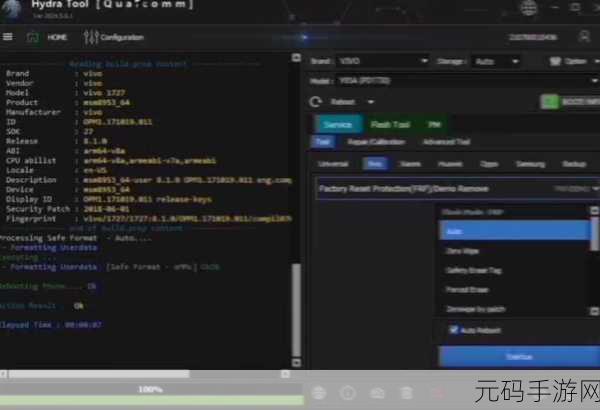Open the Xiaomi brand tab
This screenshot has height=410, width=600.
click(x=410, y=164)
